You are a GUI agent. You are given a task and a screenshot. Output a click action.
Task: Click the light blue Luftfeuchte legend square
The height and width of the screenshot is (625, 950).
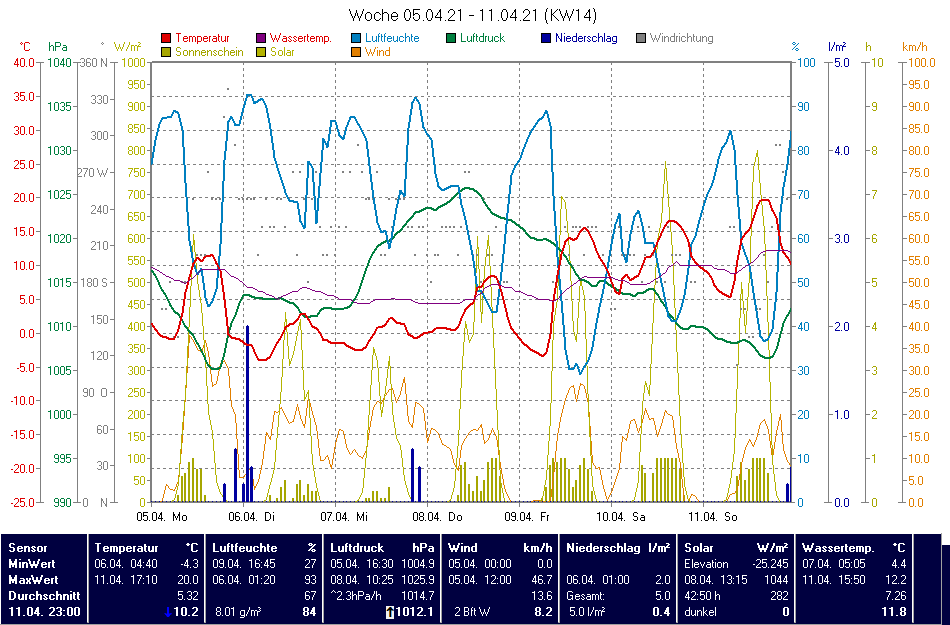[356, 38]
